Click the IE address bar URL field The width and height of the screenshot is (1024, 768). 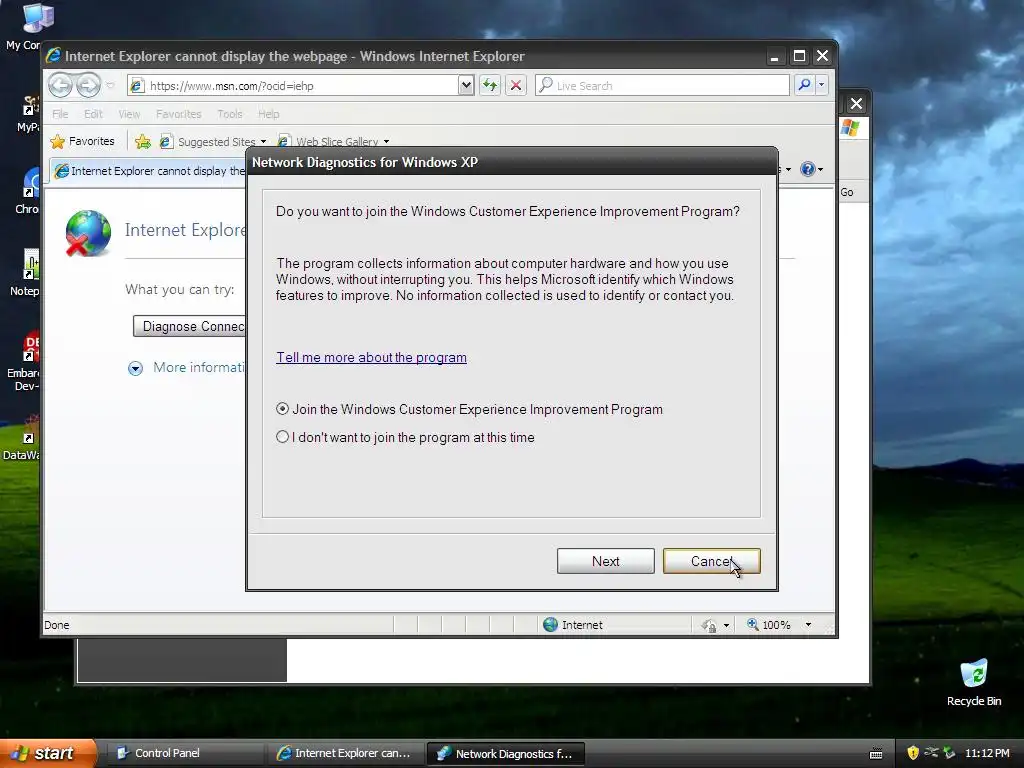(293, 86)
